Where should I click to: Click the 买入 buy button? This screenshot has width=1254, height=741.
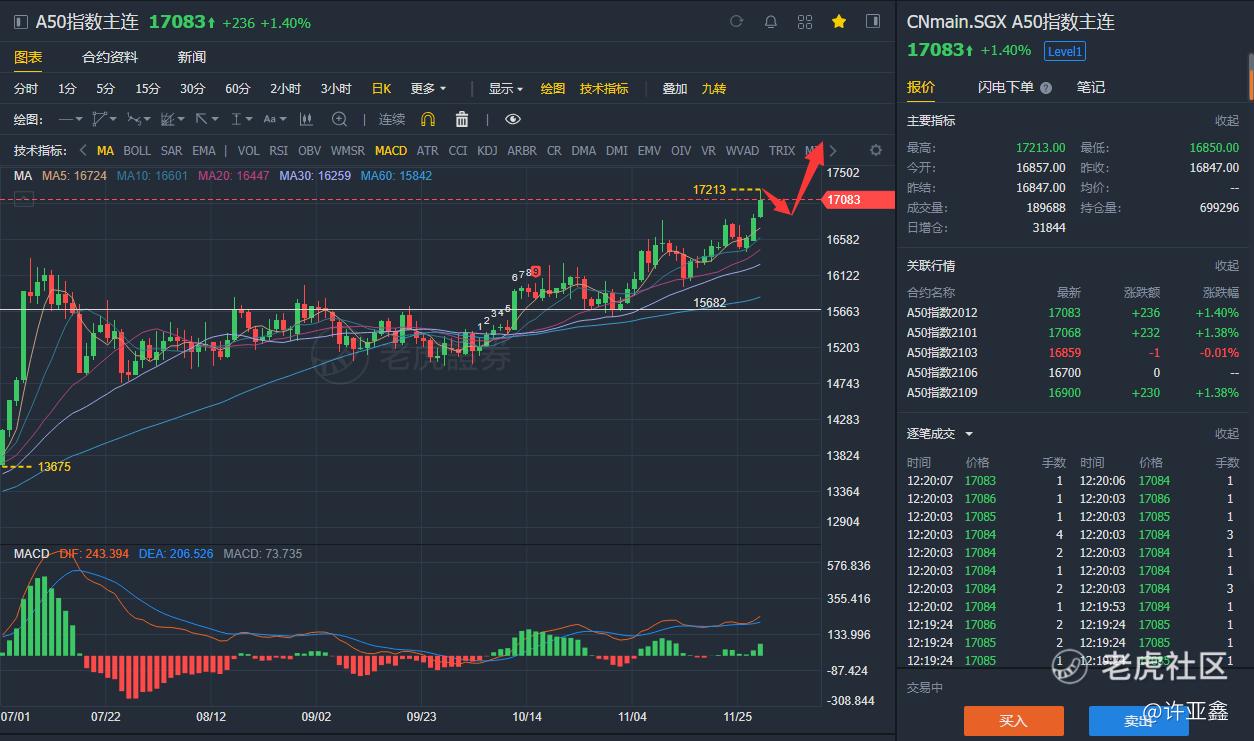point(1013,721)
